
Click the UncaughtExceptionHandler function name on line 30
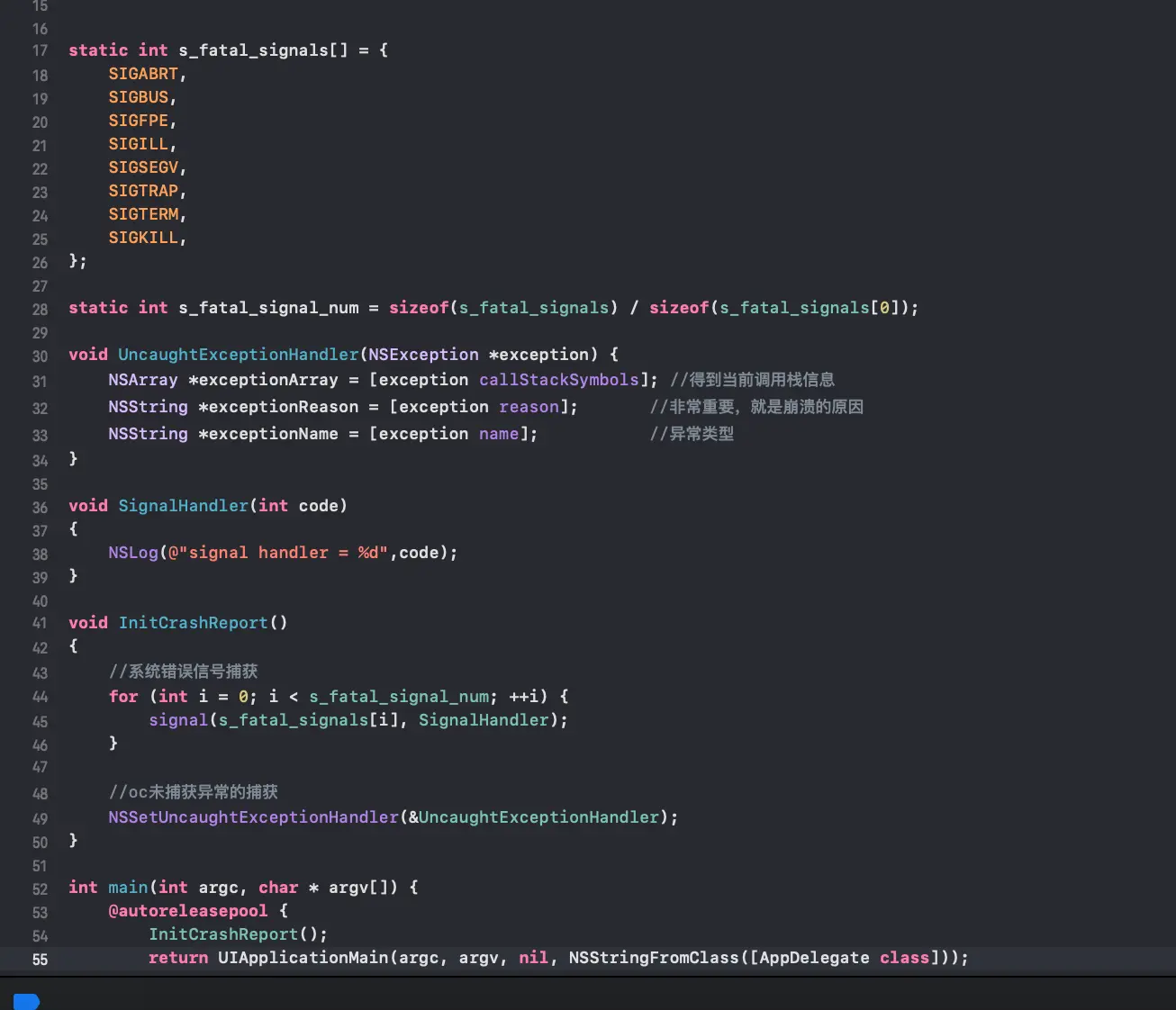point(238,355)
